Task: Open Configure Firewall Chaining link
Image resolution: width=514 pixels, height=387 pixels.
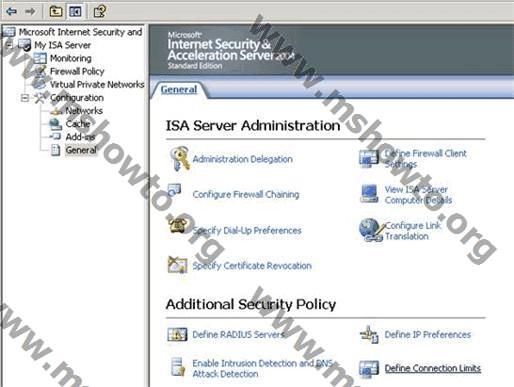Action: 246,194
